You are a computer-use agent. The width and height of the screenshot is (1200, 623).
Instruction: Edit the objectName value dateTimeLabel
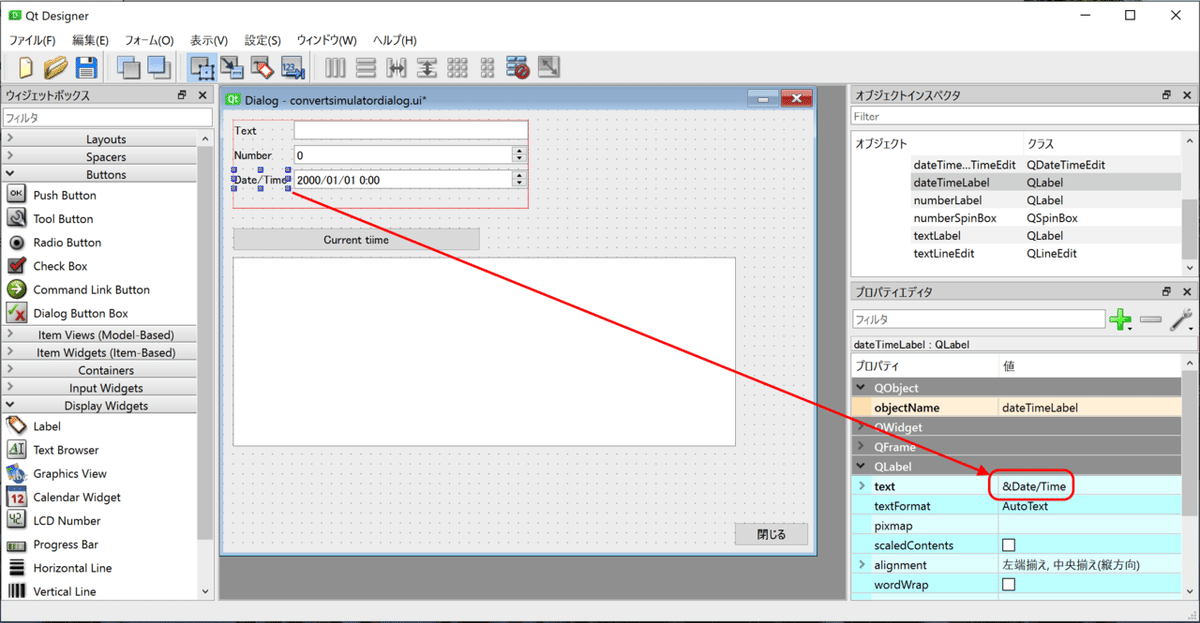point(1088,408)
